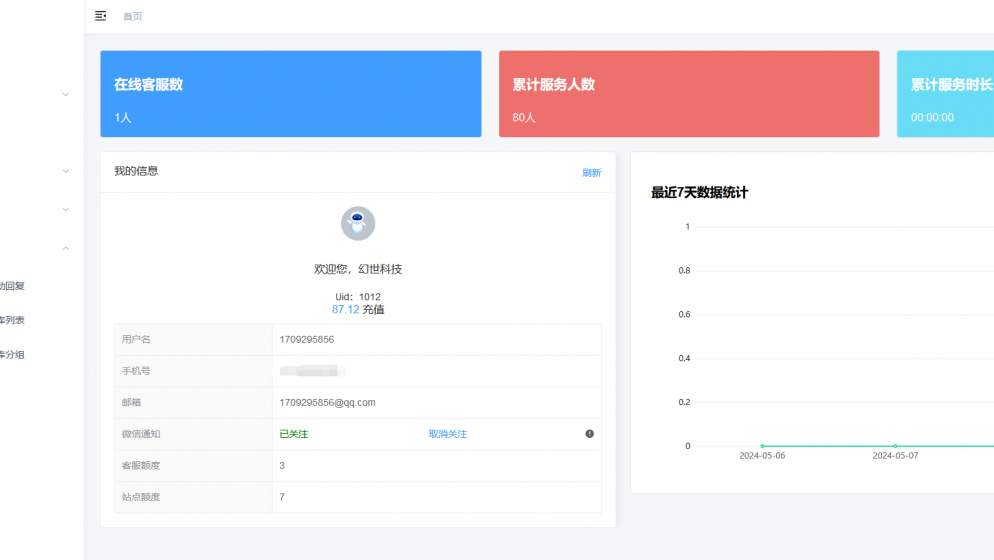Viewport: 994px width, 560px height.
Task: Collapse the open sidebar menu via up chevron
Action: point(66,248)
